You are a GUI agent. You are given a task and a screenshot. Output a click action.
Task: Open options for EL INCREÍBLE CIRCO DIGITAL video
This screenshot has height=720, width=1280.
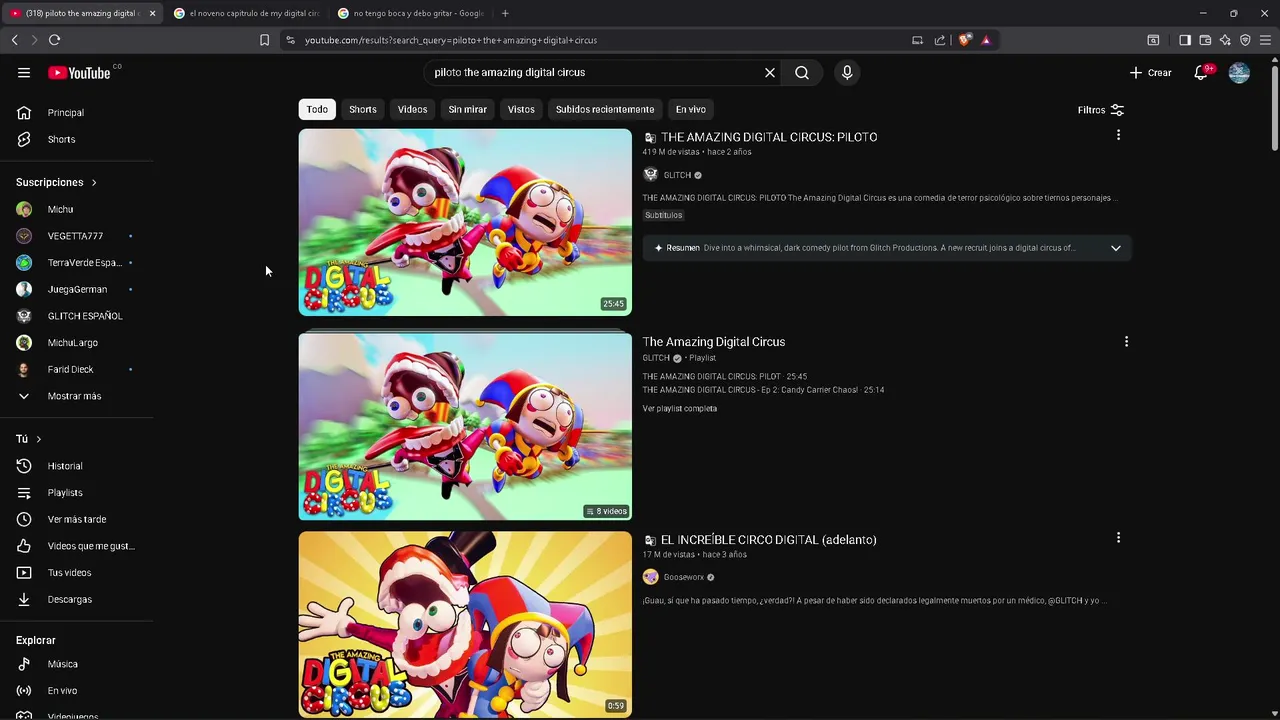(x=1118, y=537)
